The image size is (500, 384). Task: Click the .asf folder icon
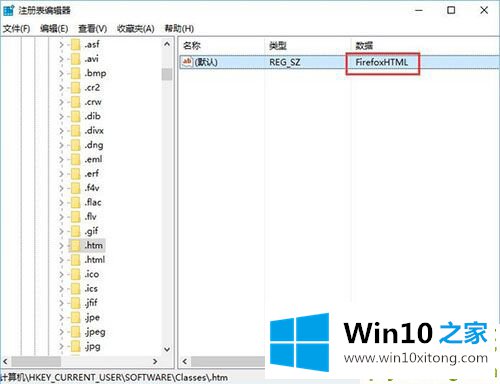pos(76,44)
